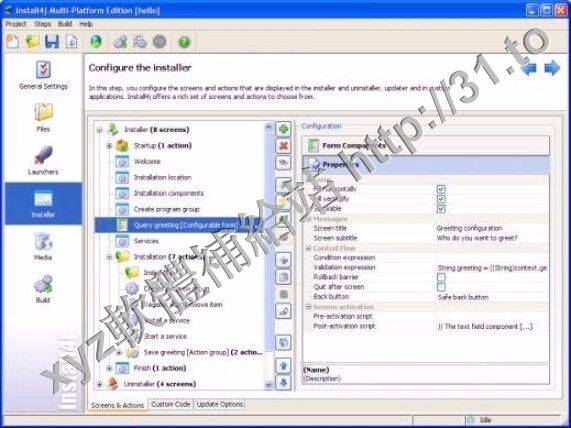Click the Screen subtitle value field
This screenshot has height=428, width=571.
click(x=492, y=238)
